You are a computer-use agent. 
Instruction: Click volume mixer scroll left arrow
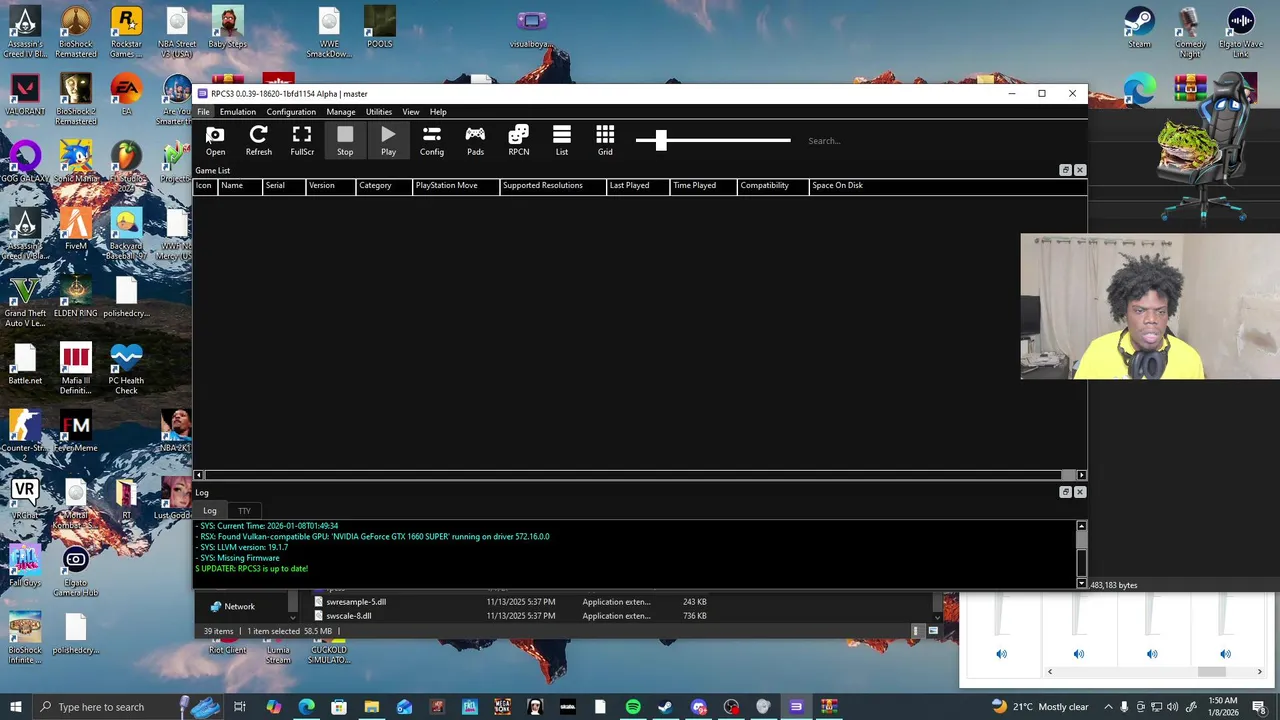pos(1050,672)
